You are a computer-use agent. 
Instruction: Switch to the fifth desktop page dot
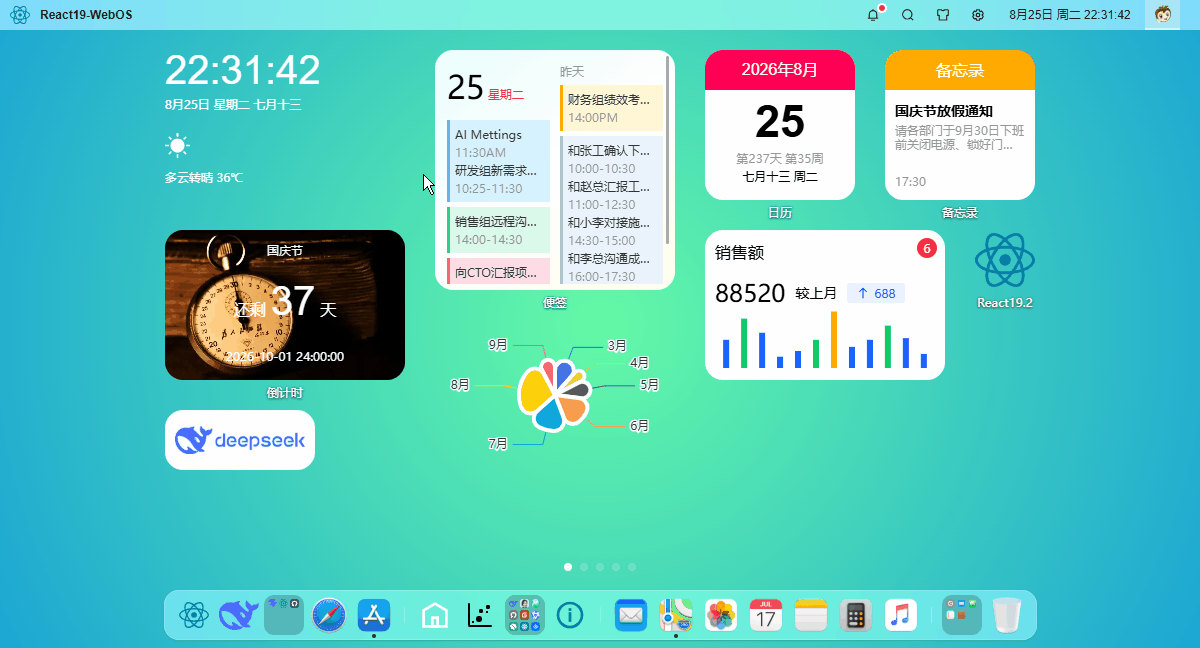pos(632,567)
